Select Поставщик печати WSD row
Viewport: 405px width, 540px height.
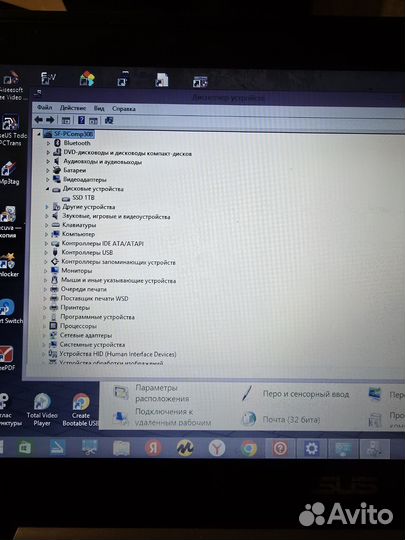[94, 298]
